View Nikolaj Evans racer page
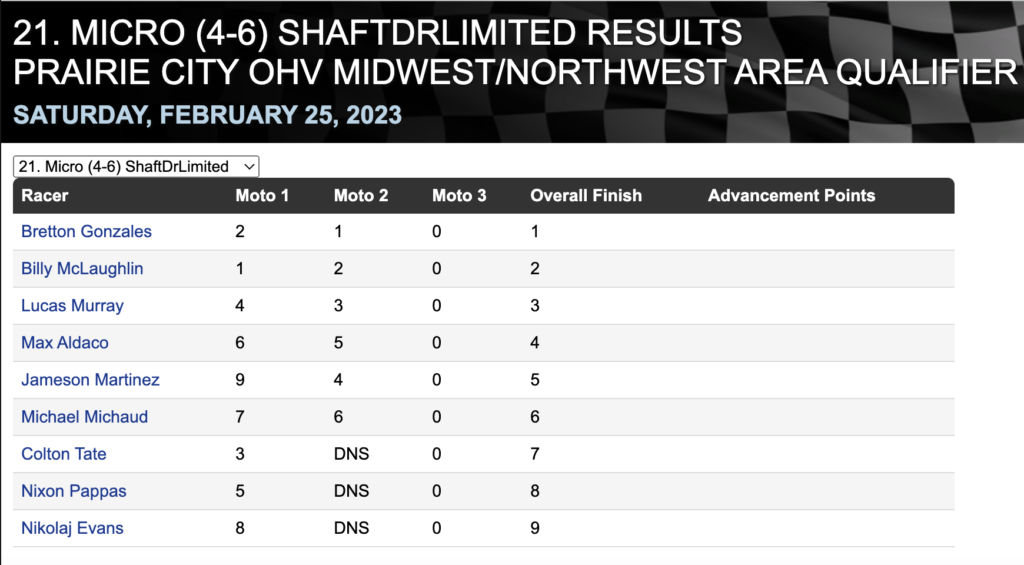1024x565 pixels. (72, 528)
